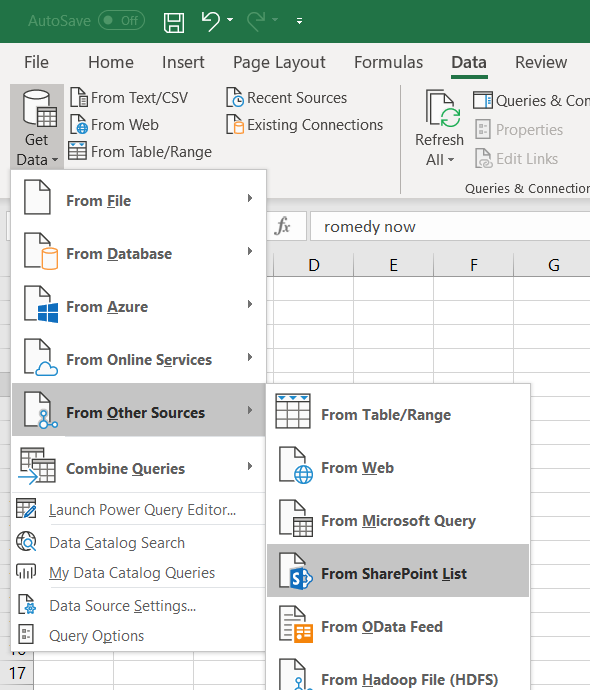Click the Insert Function fx button
The height and width of the screenshot is (690, 590).
pos(282,226)
